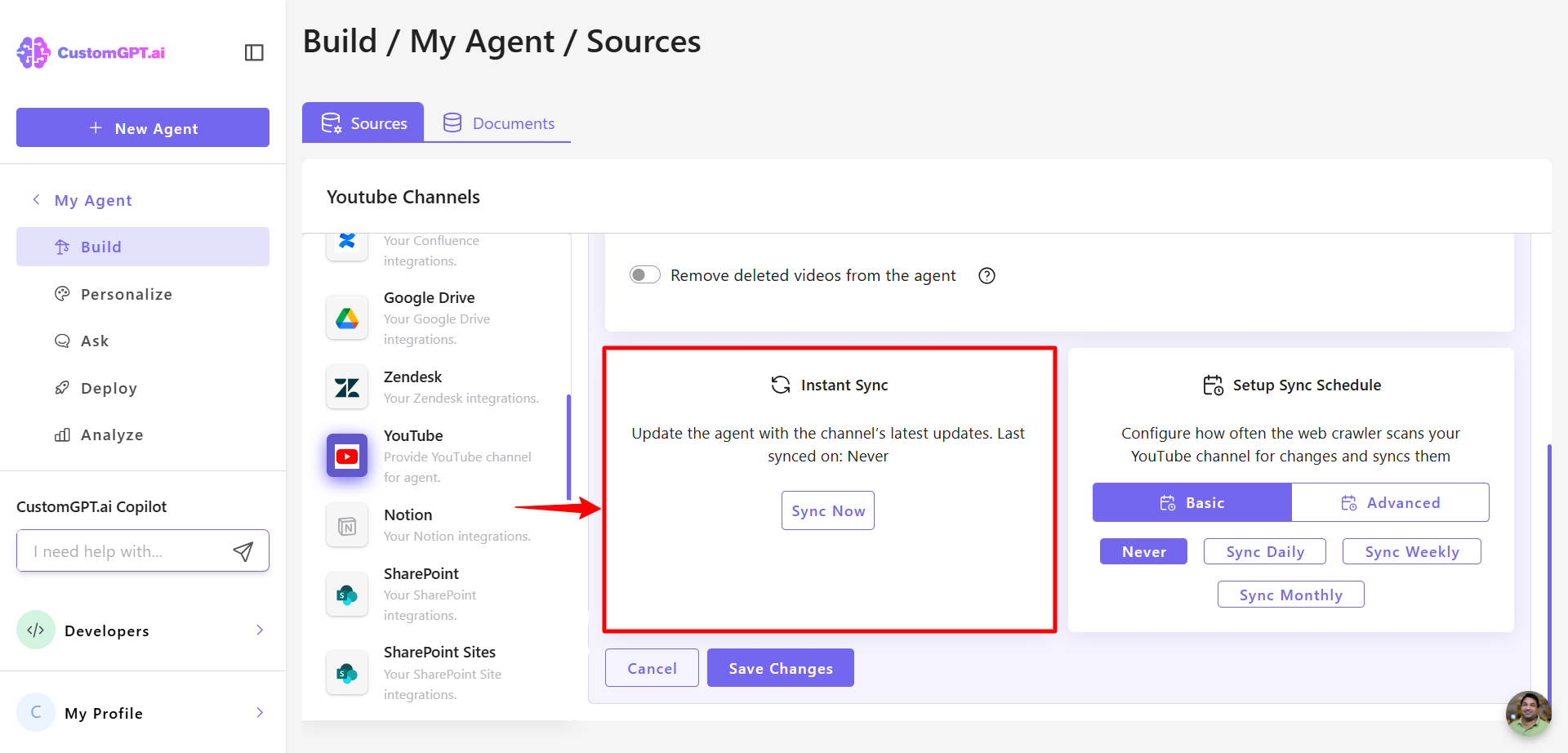Image resolution: width=1568 pixels, height=753 pixels.
Task: Send the Copilot message arrow icon
Action: (243, 551)
